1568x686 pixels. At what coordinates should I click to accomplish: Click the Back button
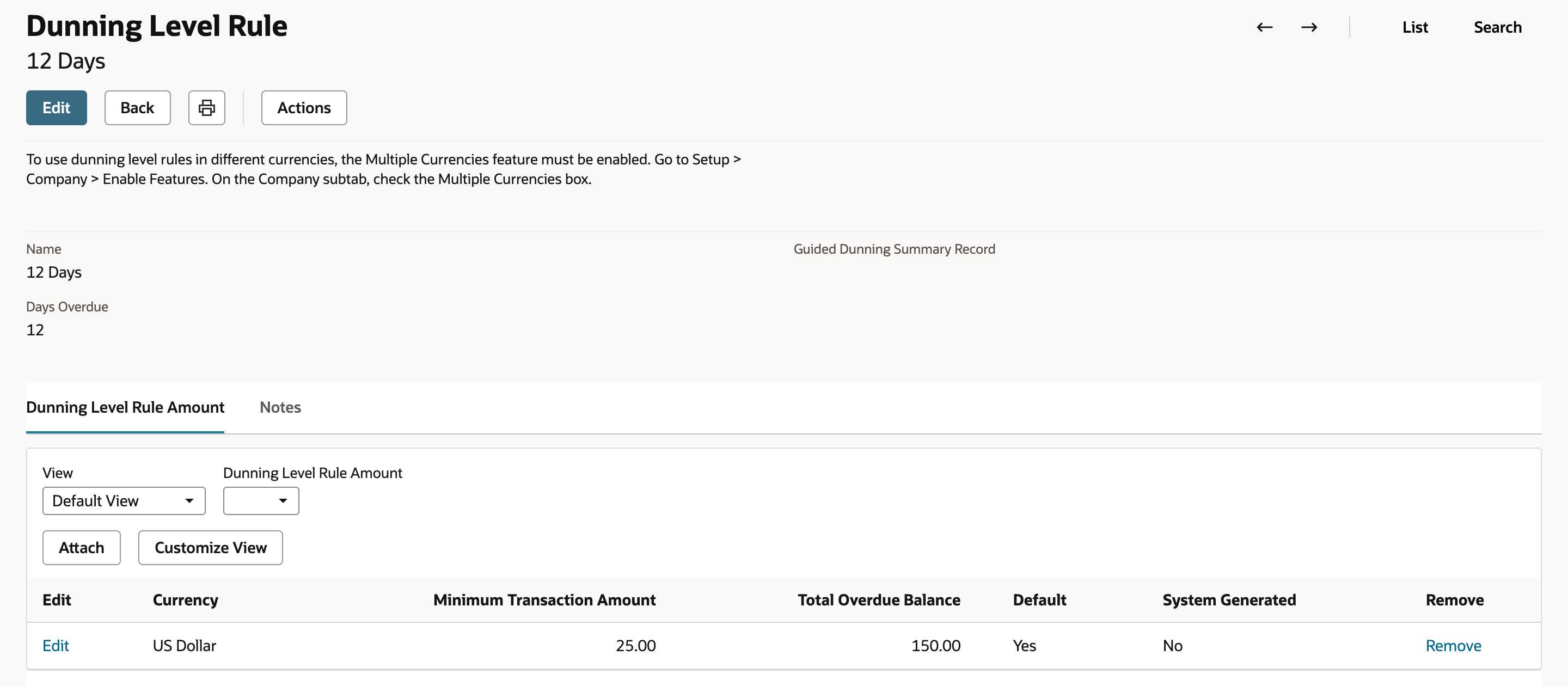pos(138,108)
